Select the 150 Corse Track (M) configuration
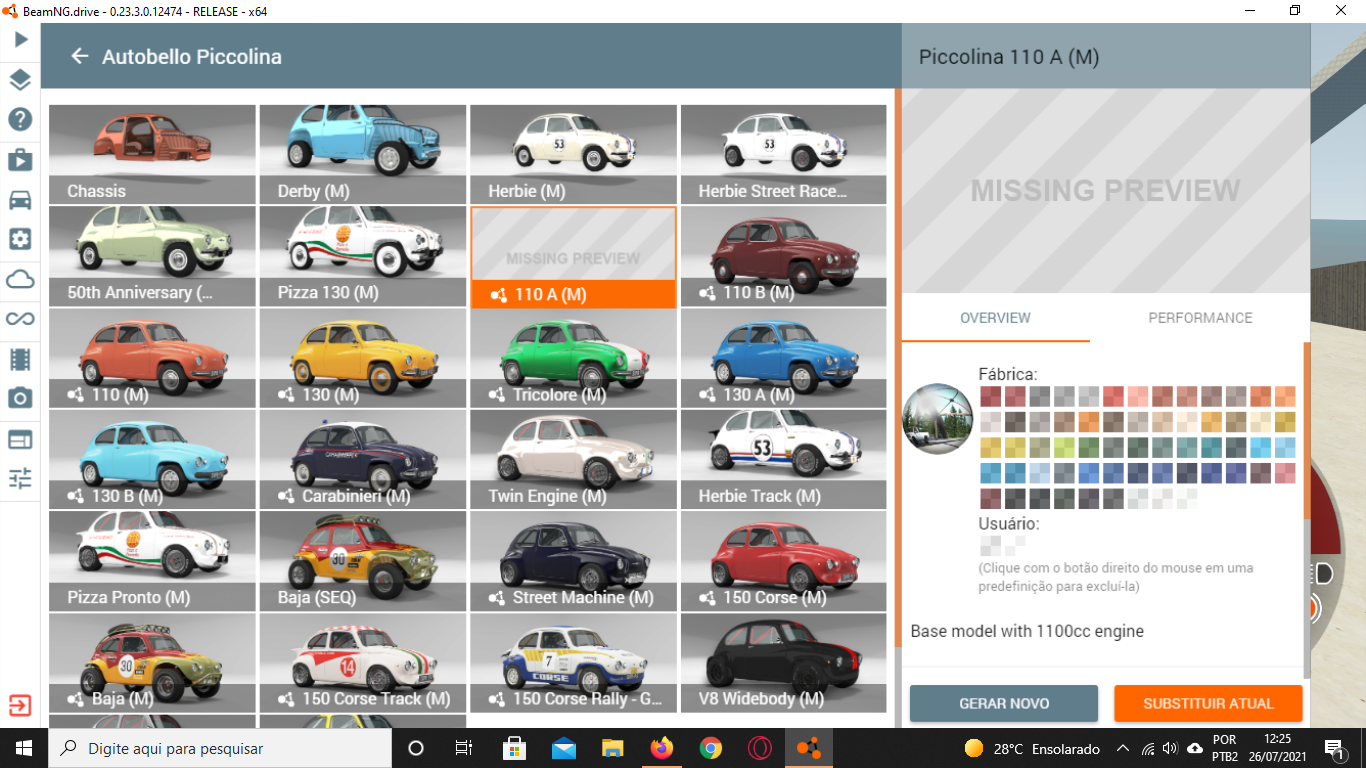The width and height of the screenshot is (1366, 768). pyautogui.click(x=363, y=663)
